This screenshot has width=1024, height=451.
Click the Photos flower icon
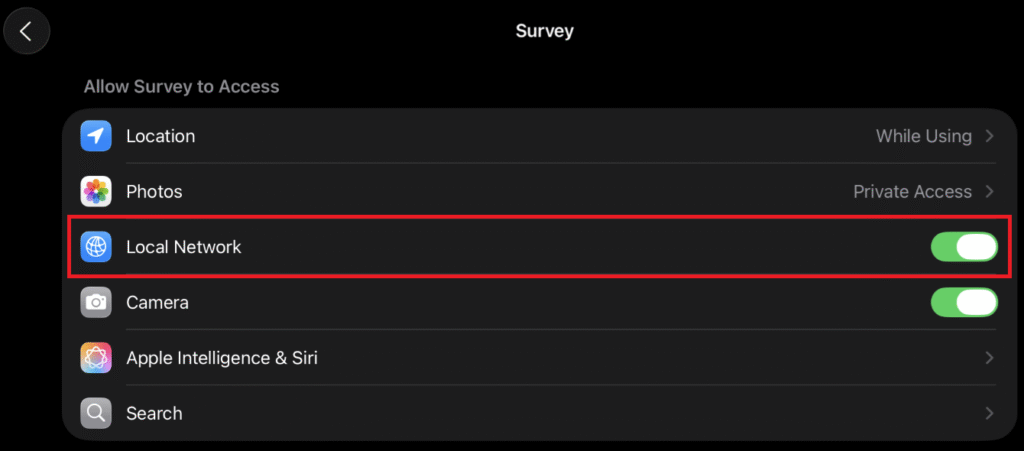pos(96,191)
